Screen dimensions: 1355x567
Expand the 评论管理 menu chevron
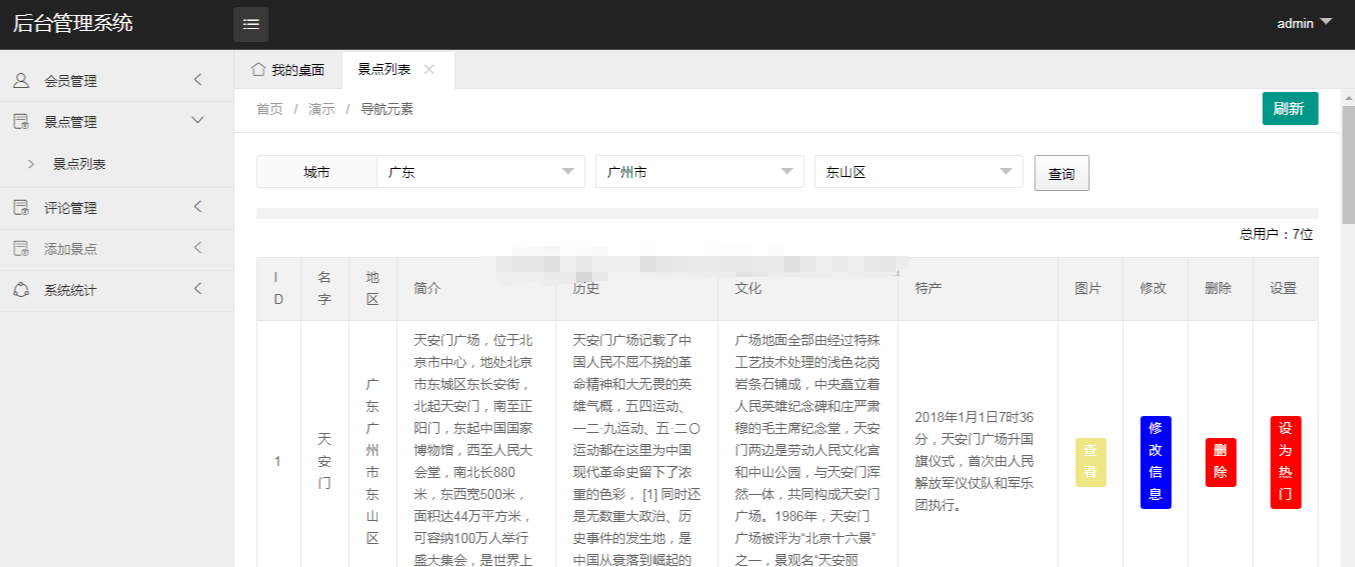pyautogui.click(x=197, y=207)
